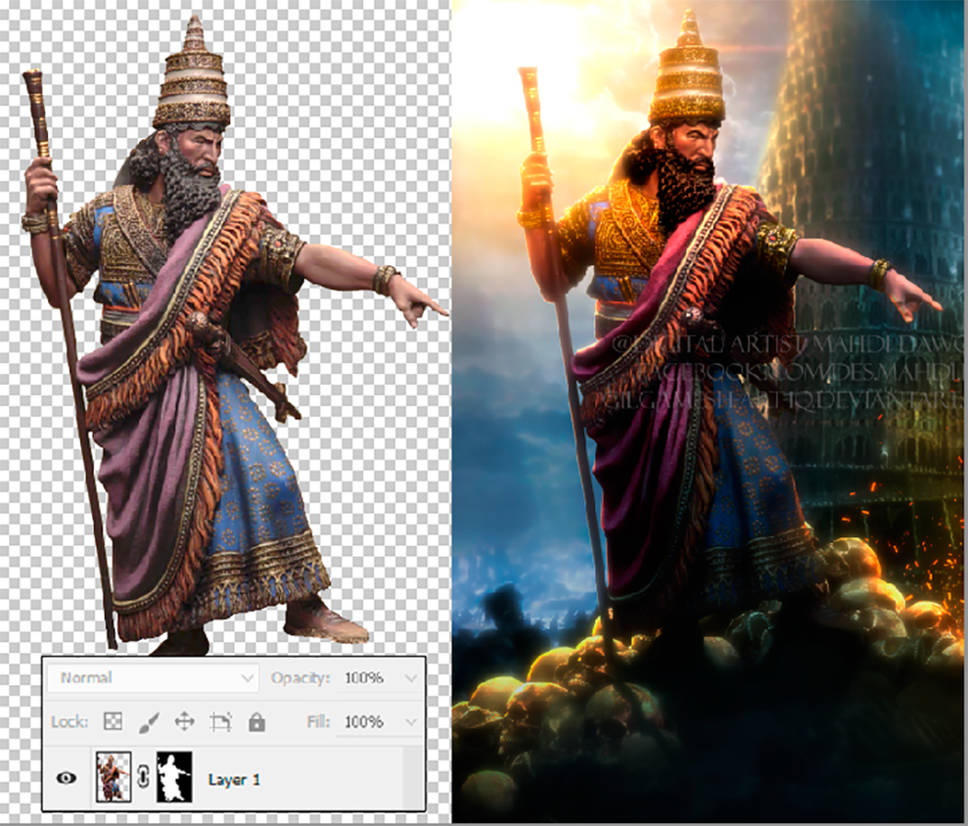
Task: Click the Opacity label scrubby slider
Action: tap(300, 678)
